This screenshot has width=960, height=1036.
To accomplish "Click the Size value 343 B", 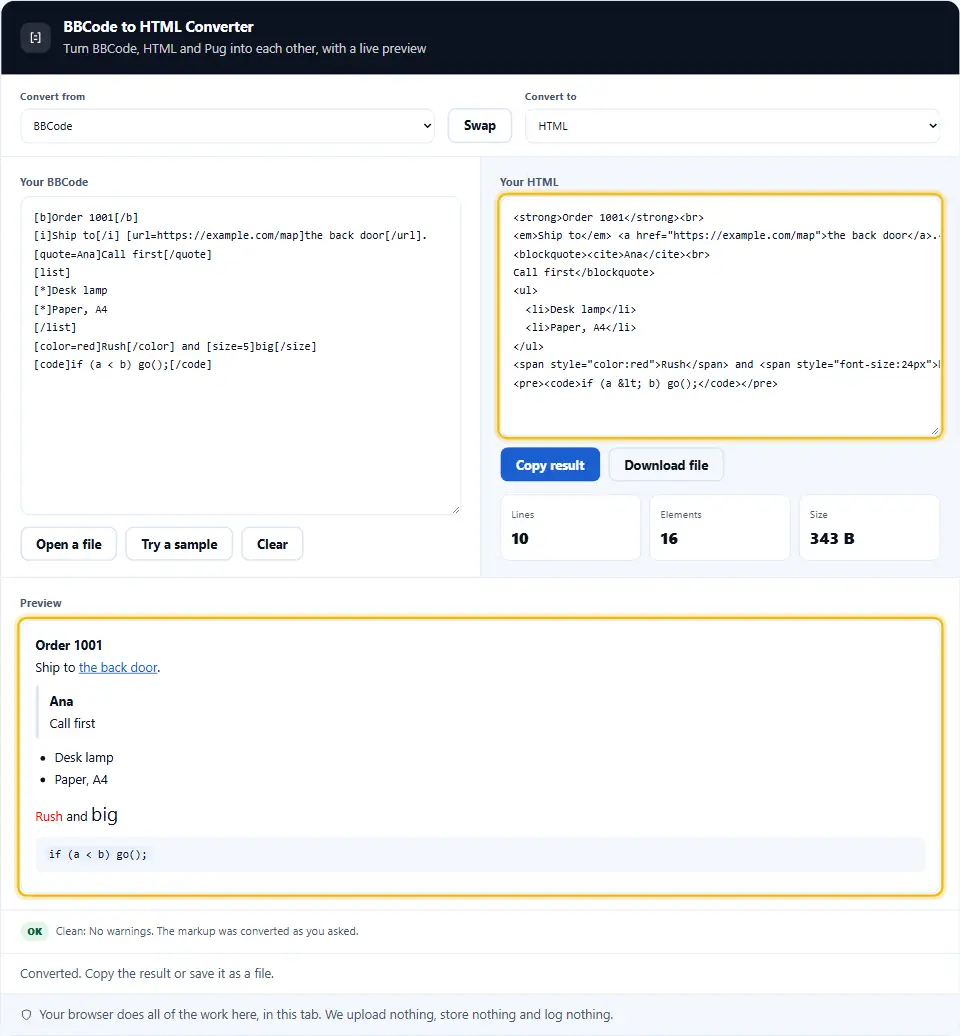I will (832, 538).
